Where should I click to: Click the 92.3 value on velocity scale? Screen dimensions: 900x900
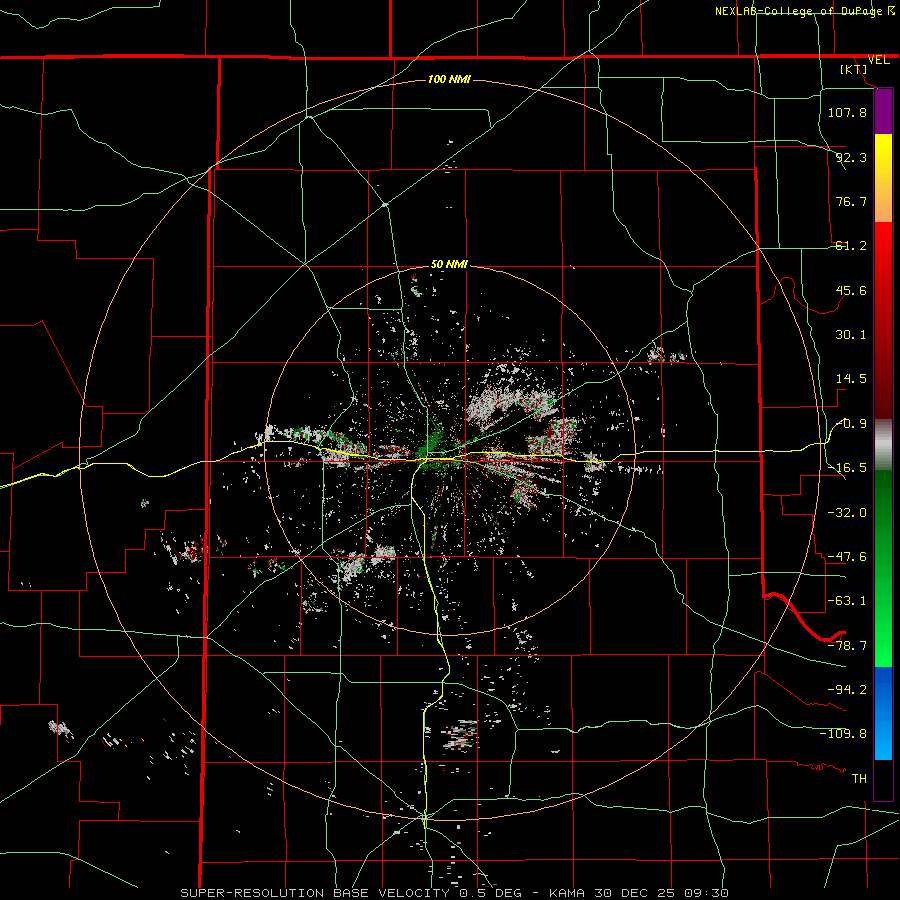coord(851,157)
